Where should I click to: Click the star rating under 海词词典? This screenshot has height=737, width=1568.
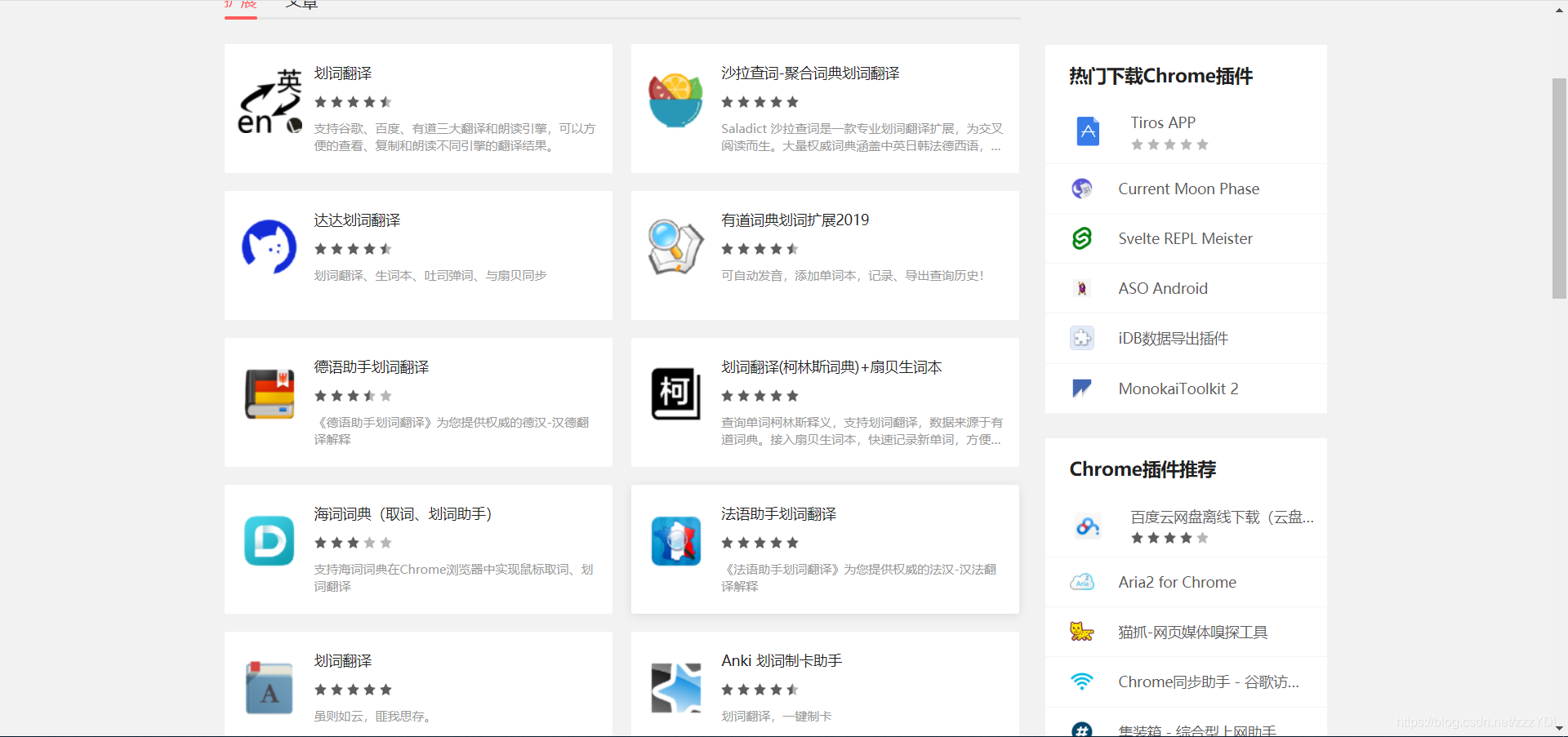click(x=353, y=543)
